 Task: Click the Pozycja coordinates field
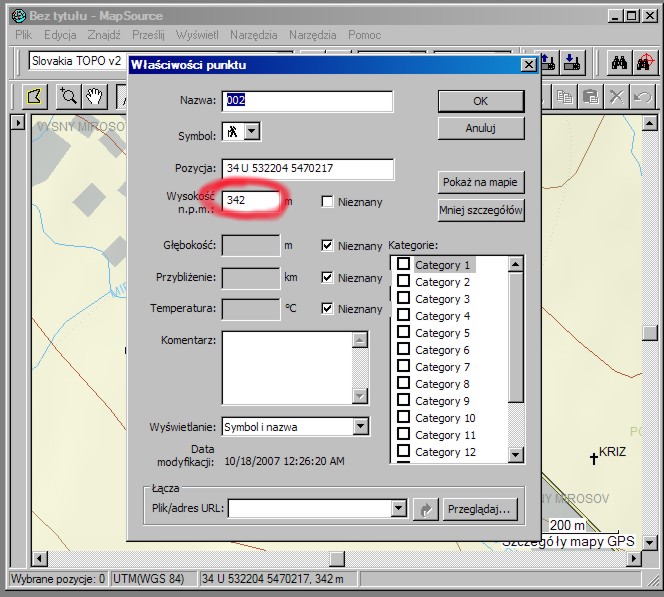[x=307, y=169]
